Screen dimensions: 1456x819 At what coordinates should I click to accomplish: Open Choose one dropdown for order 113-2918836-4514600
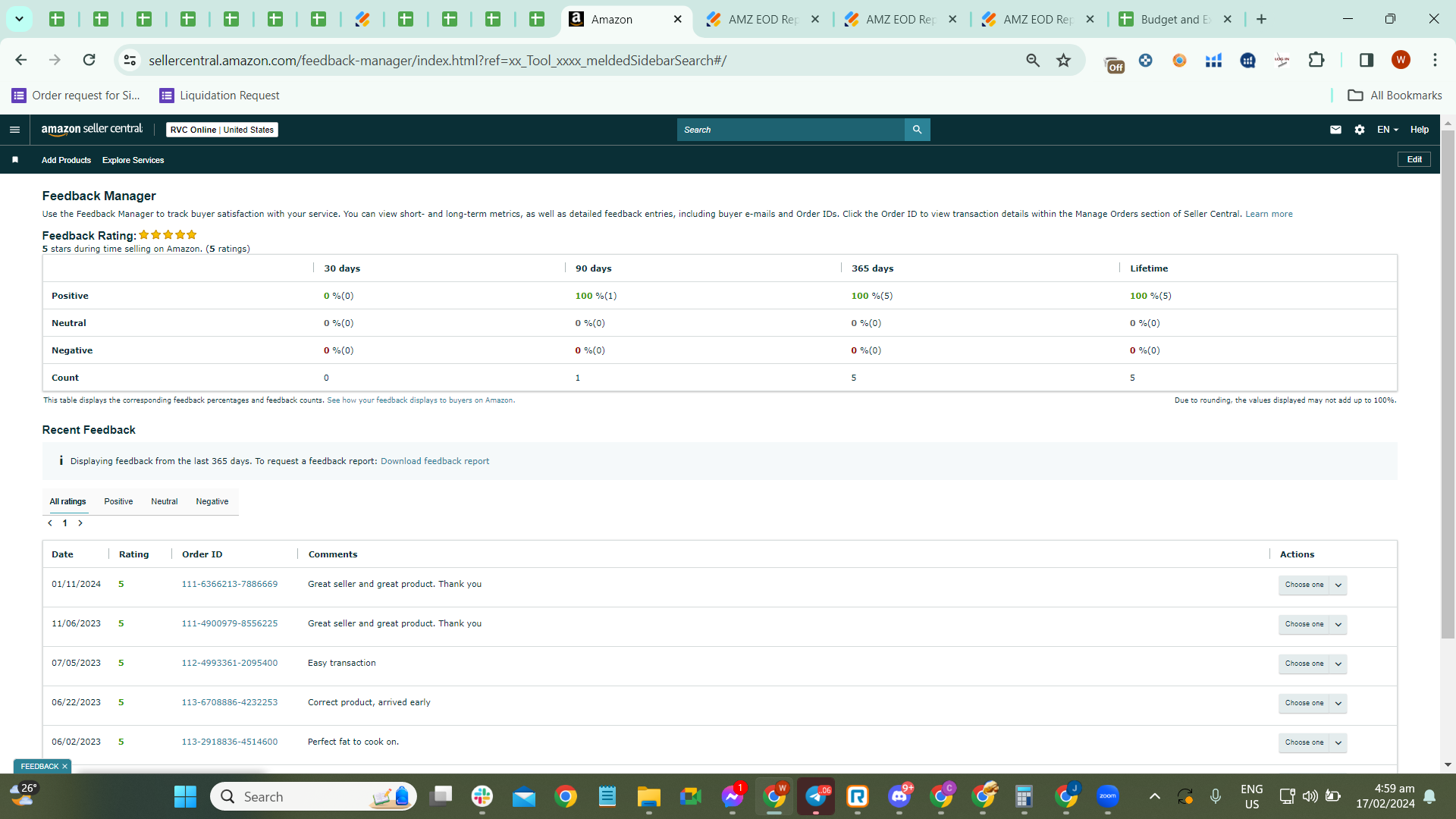tap(1312, 742)
